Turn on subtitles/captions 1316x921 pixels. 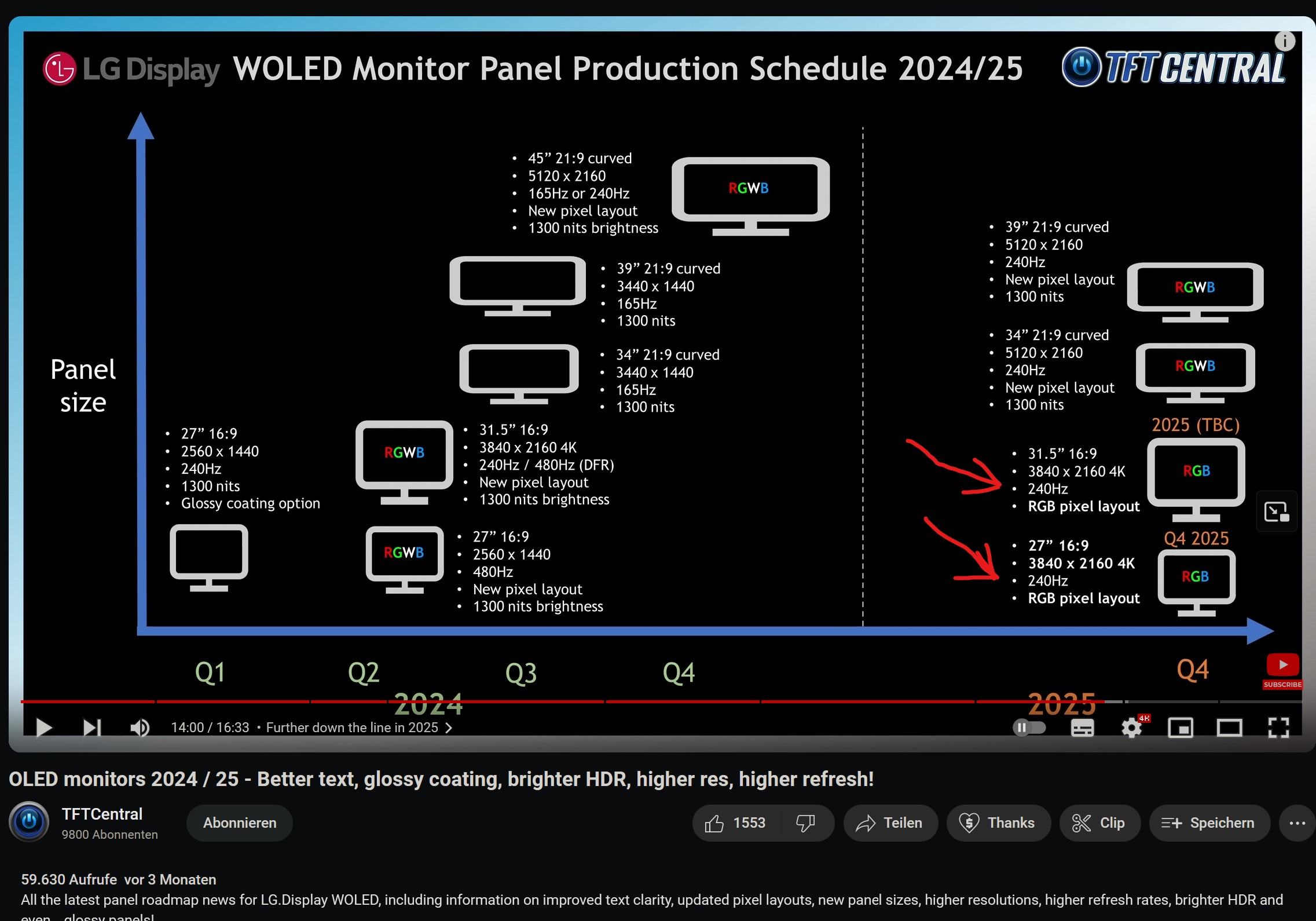coord(1082,728)
